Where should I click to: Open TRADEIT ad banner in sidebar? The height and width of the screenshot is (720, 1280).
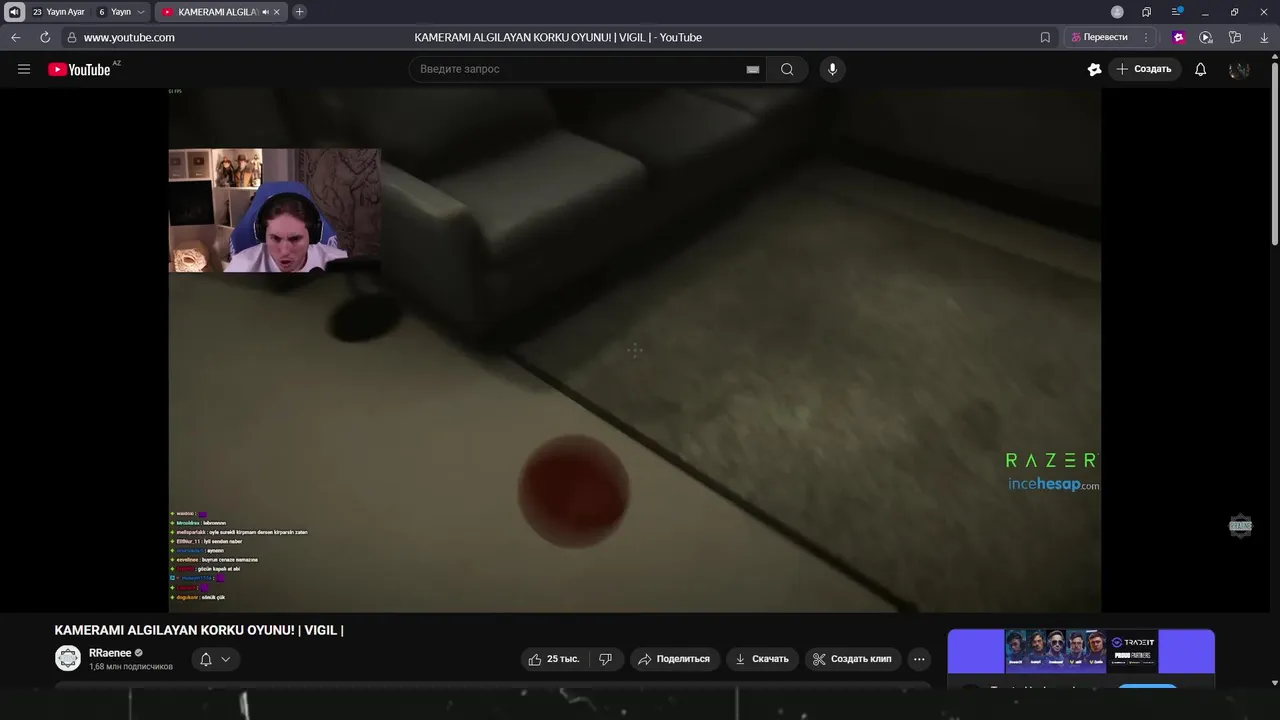click(1081, 651)
